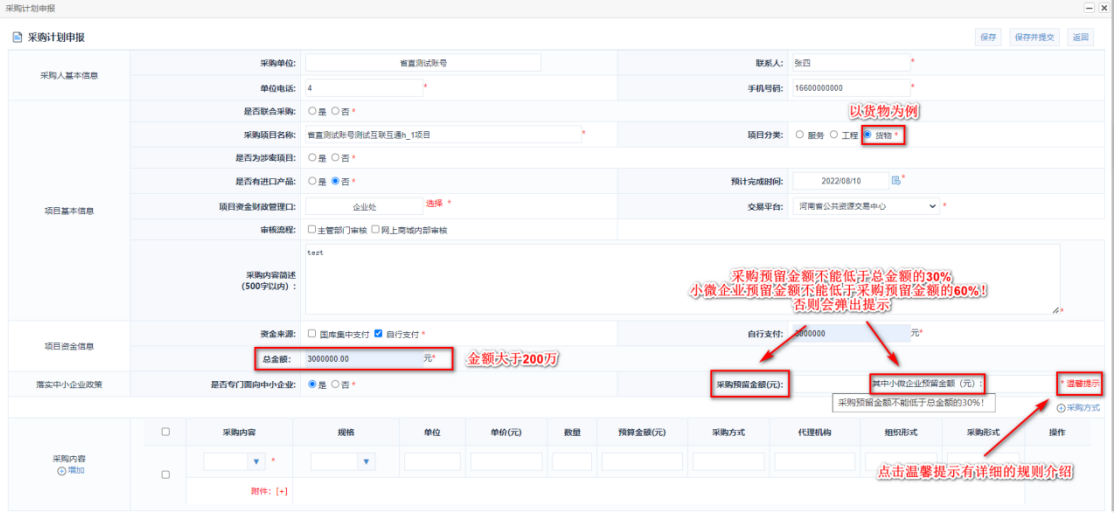The image size is (1115, 513).
Task: Expand the 规格 dropdown in table row
Action: click(365, 462)
